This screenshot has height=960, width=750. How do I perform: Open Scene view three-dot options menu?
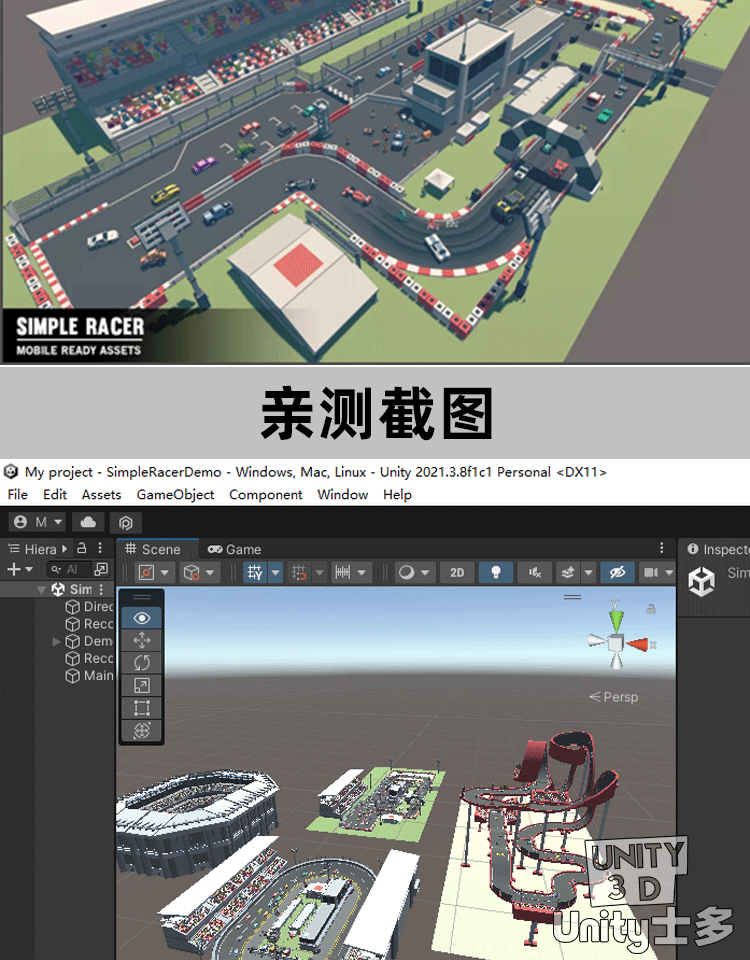point(661,547)
